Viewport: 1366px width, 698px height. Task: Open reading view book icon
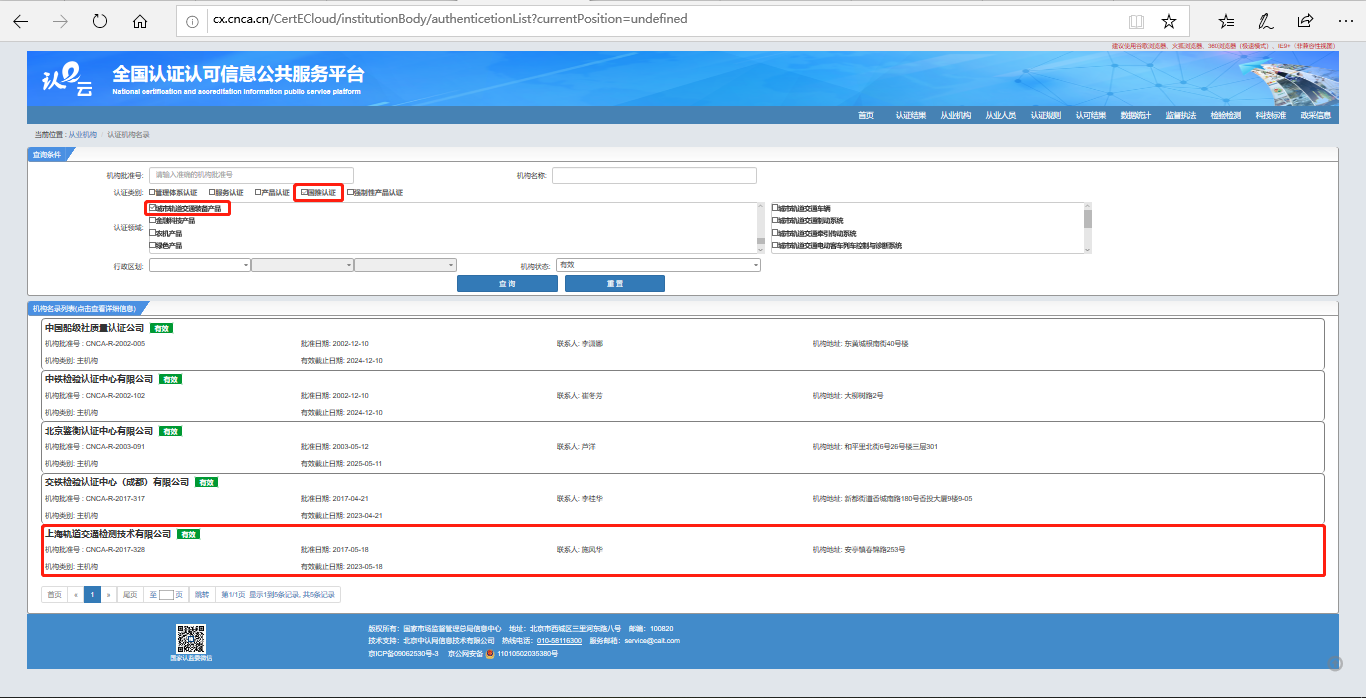click(1136, 21)
